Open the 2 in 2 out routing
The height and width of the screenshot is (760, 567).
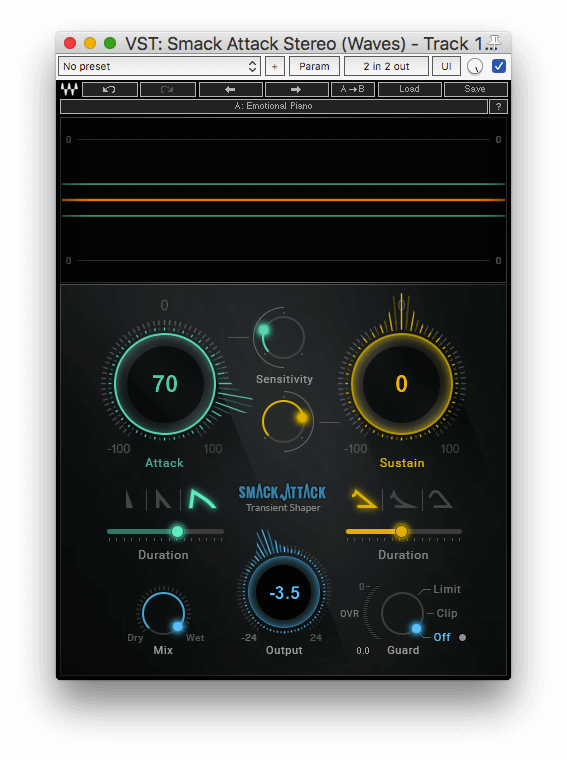click(x=386, y=66)
